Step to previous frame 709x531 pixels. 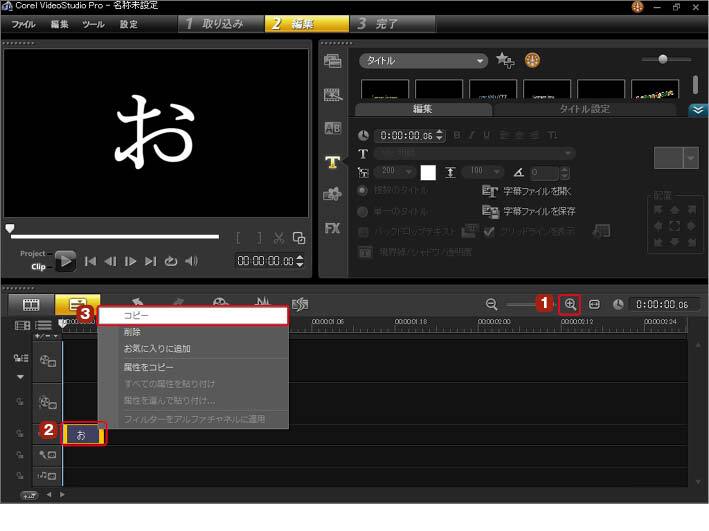tap(110, 261)
